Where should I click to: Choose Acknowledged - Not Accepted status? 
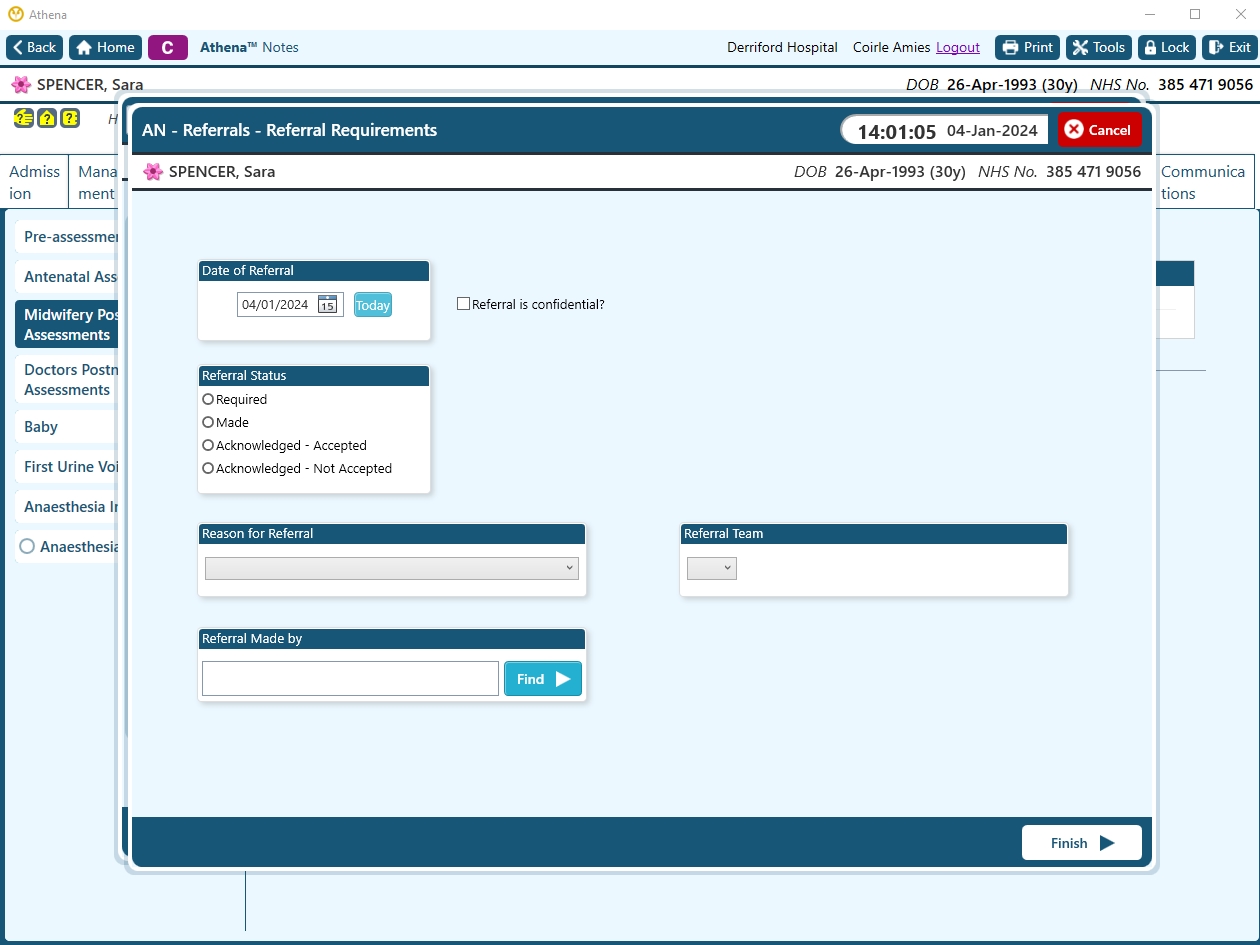(x=208, y=468)
